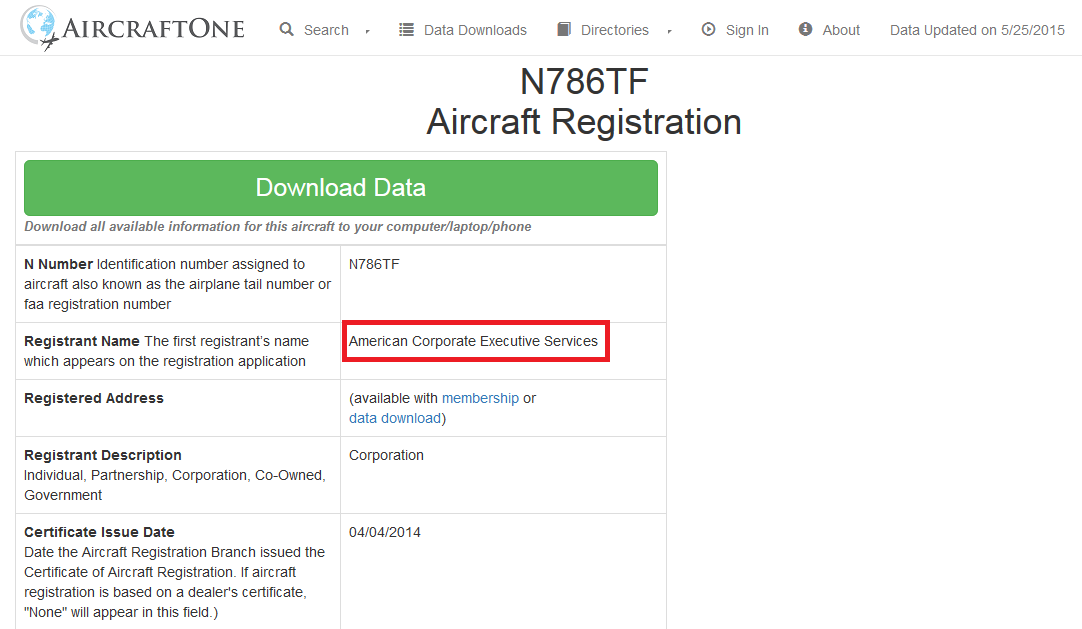1082x629 pixels.
Task: Select the N786TF value in table
Action: pos(374,264)
